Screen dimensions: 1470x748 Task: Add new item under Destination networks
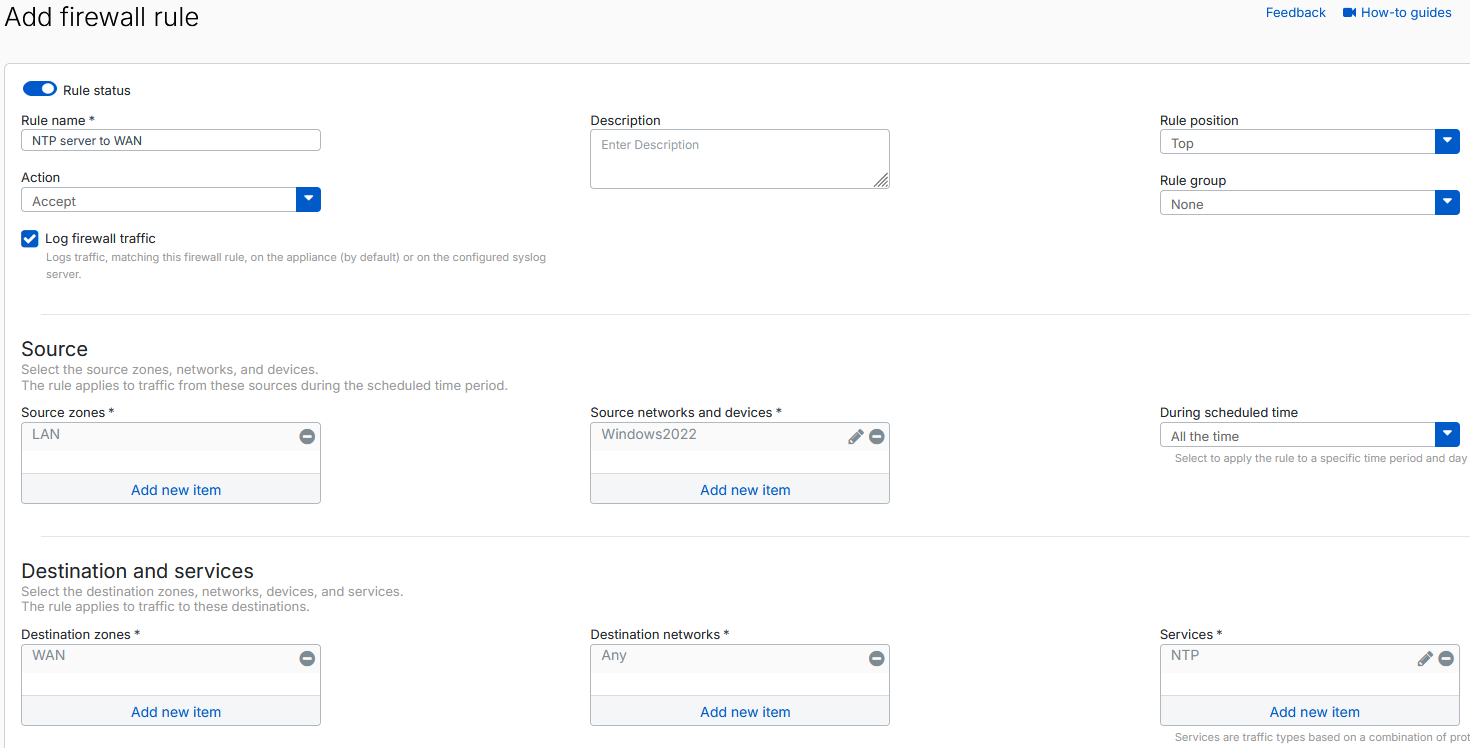click(x=744, y=711)
